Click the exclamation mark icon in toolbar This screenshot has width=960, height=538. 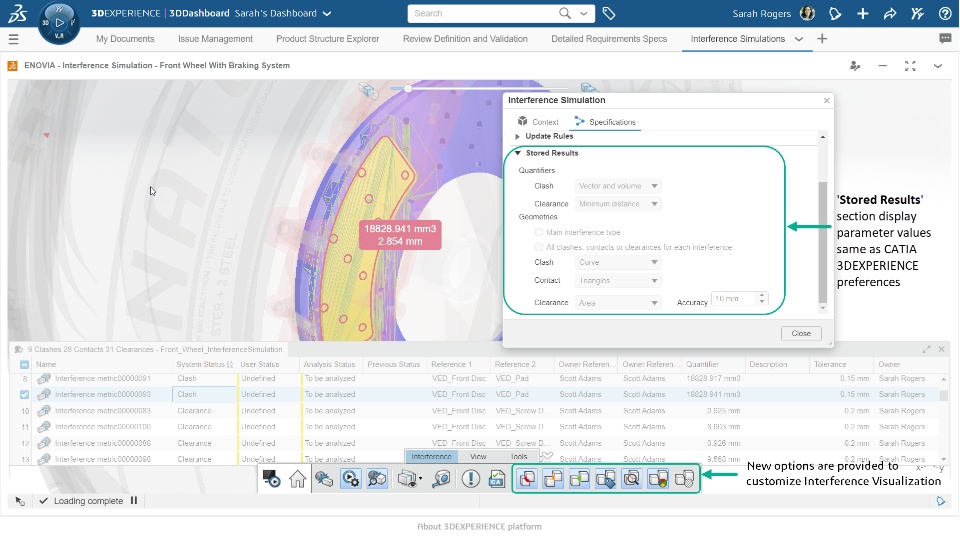pyautogui.click(x=471, y=479)
